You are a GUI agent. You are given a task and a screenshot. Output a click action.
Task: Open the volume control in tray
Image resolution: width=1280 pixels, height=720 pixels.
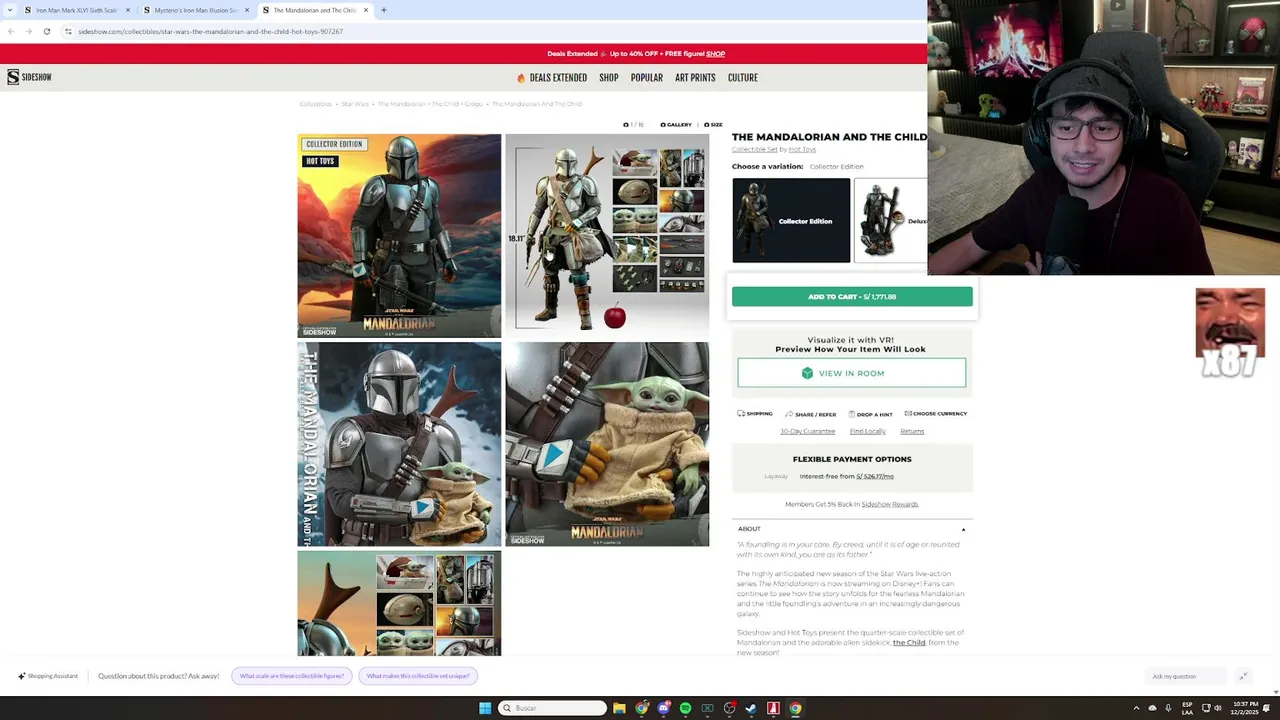pos(1216,708)
